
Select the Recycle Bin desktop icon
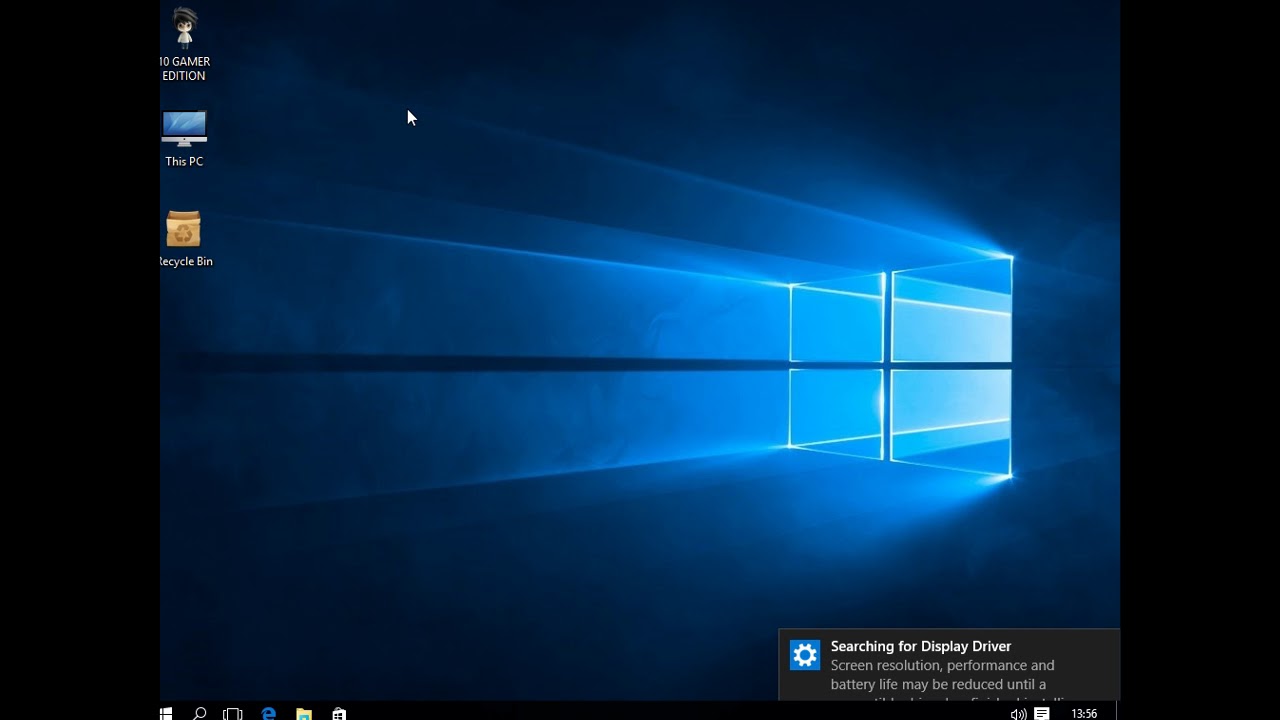(x=185, y=238)
